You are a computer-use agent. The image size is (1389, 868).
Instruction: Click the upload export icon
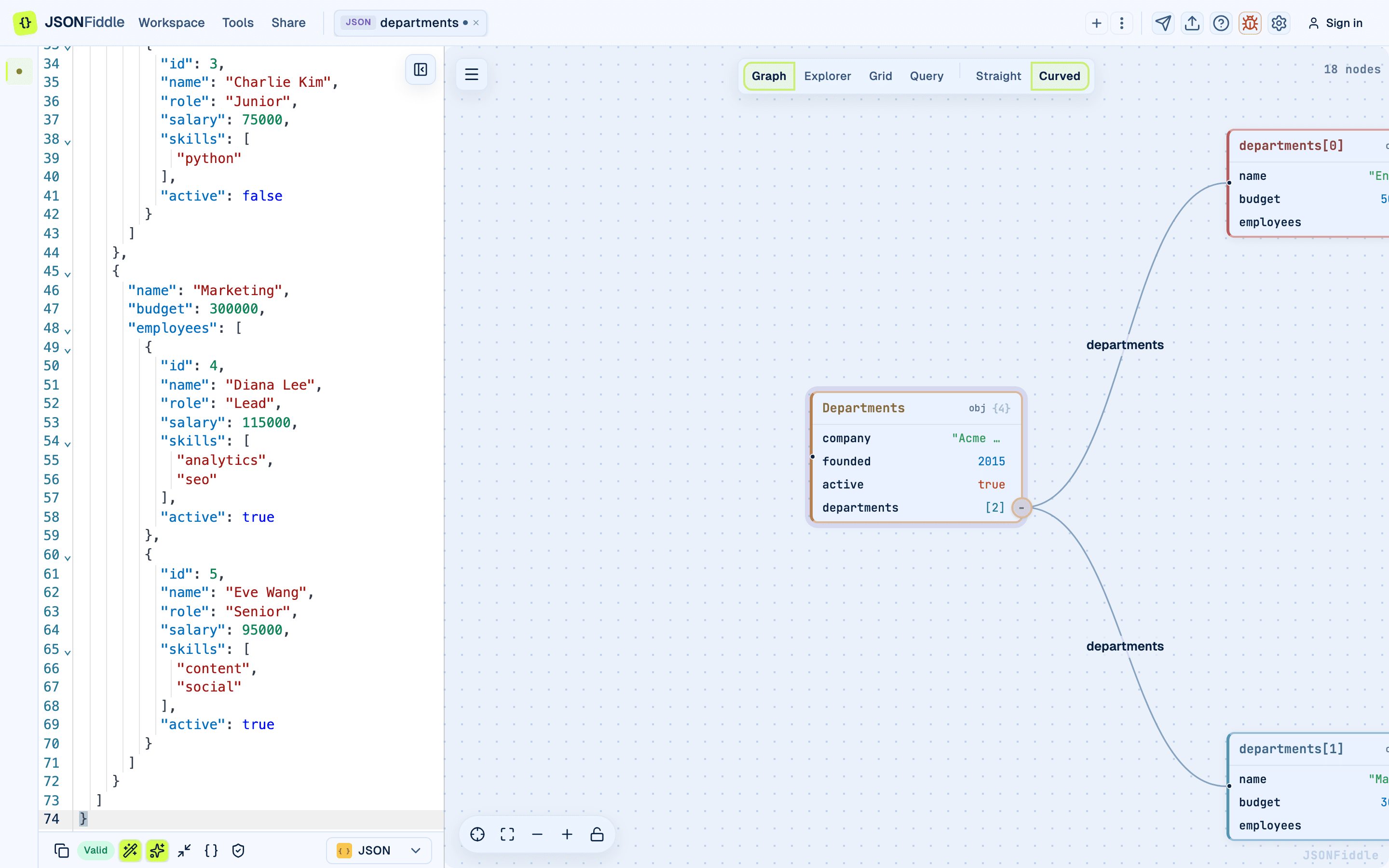coord(1192,23)
